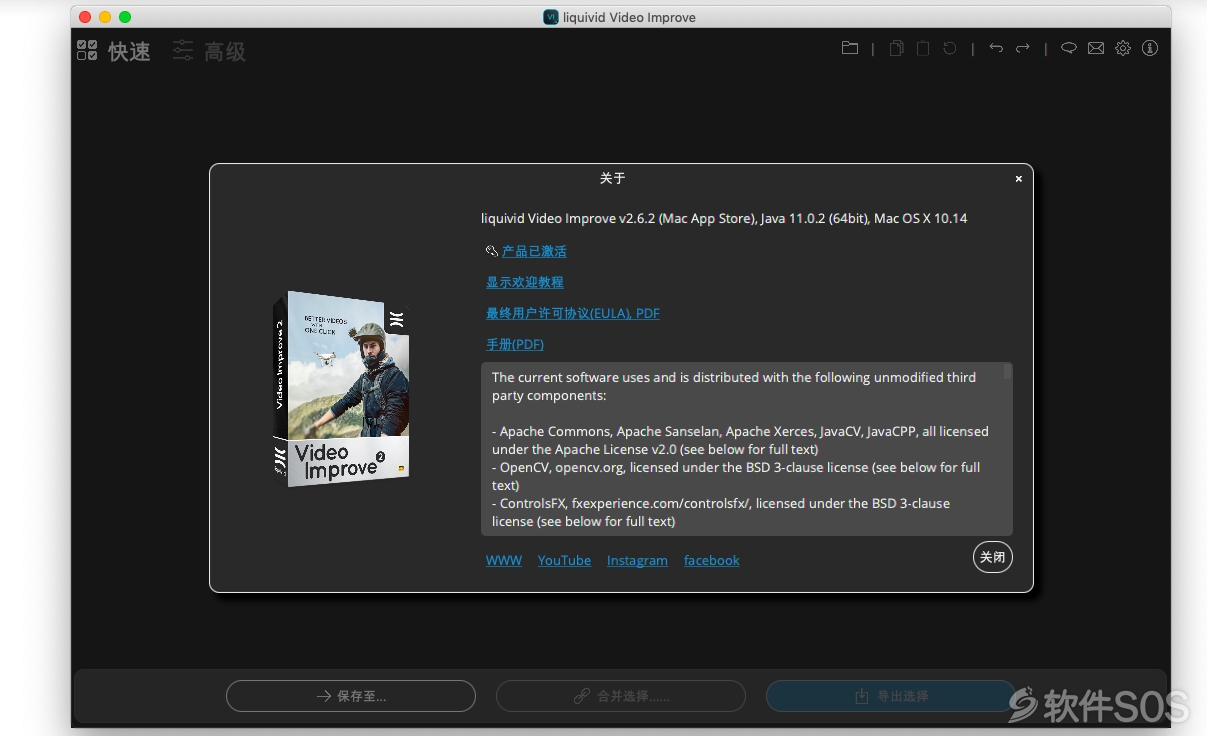Switch to the 高级 tab
Screen dimensions: 1207x736
pos(208,51)
